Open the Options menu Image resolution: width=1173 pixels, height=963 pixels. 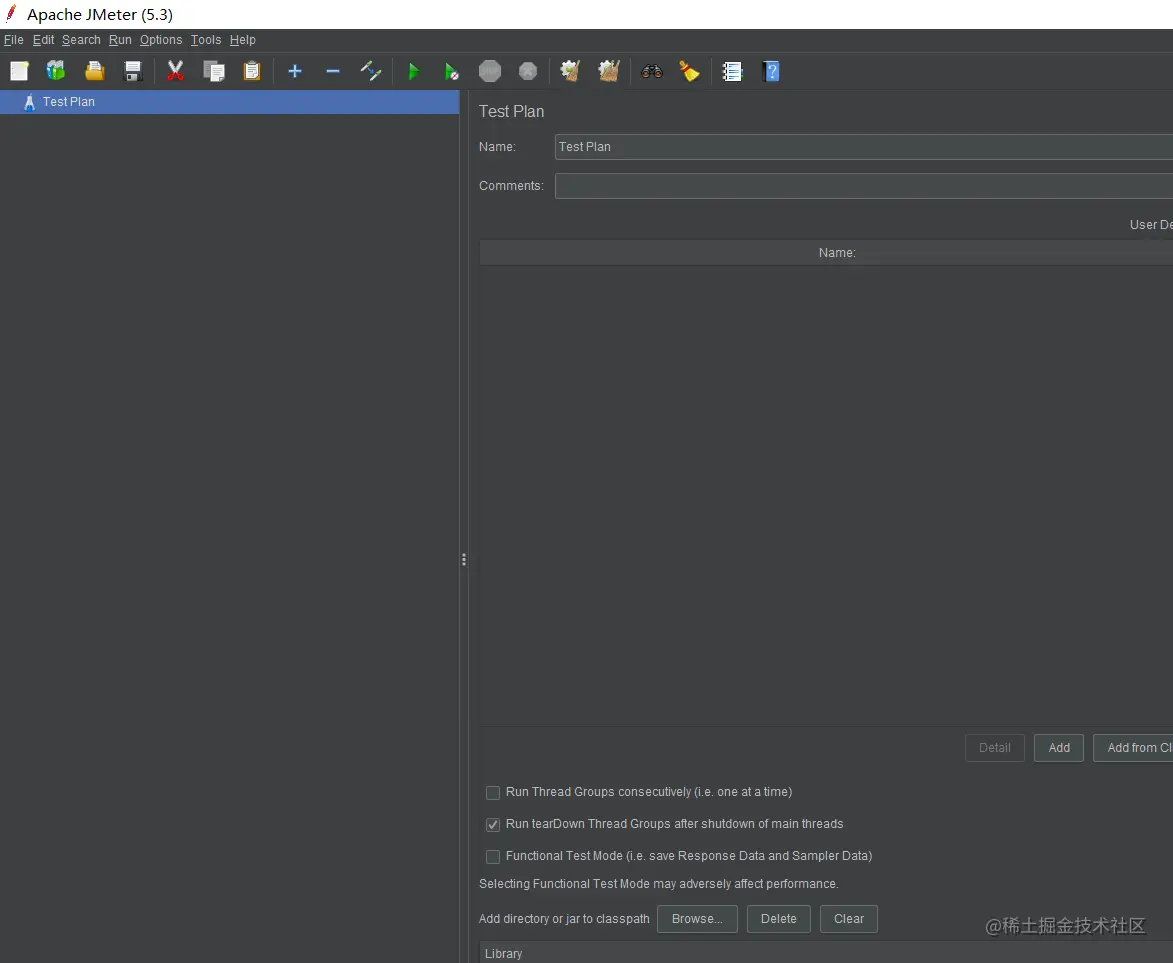point(161,40)
